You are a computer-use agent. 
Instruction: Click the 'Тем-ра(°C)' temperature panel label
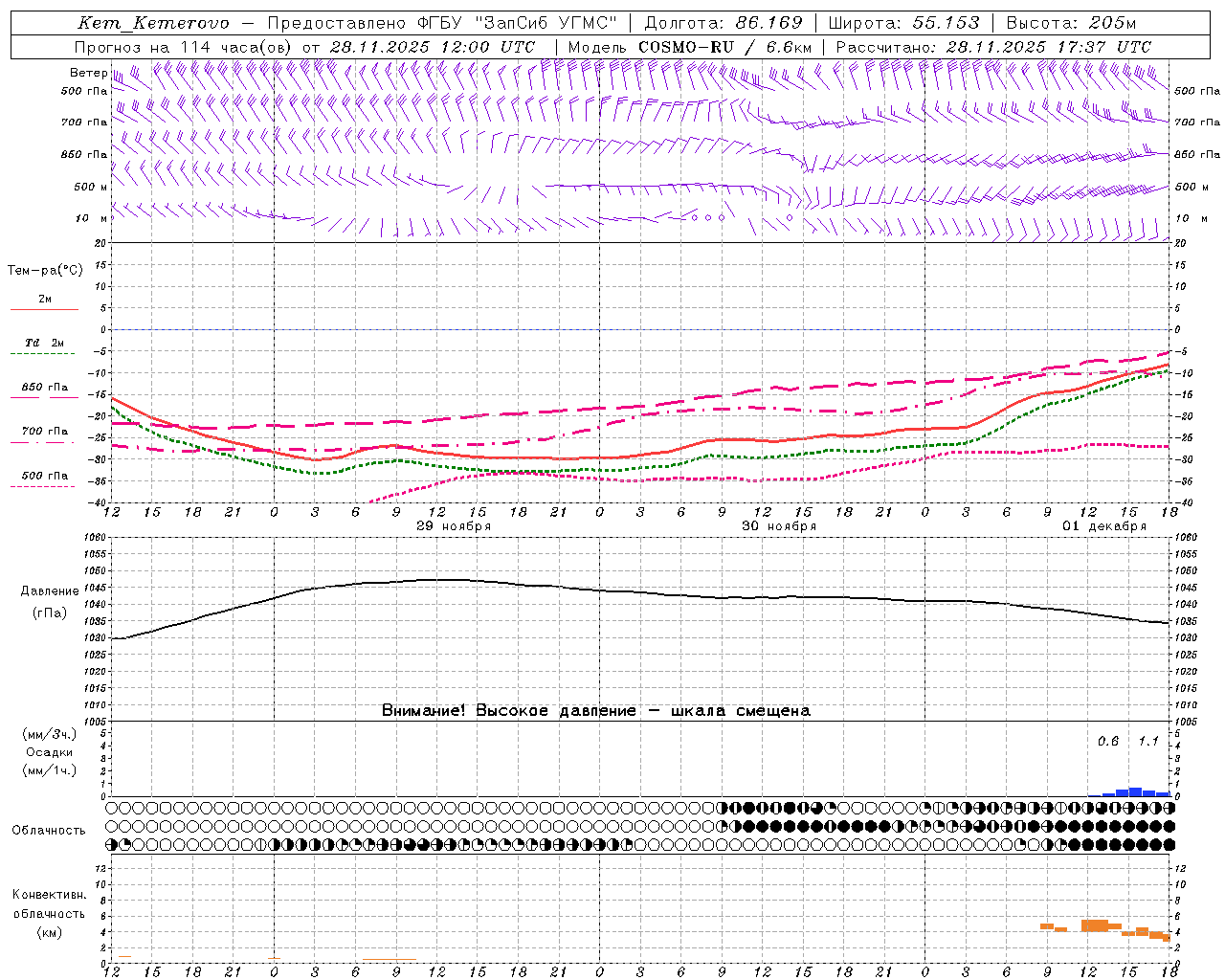pyautogui.click(x=45, y=270)
